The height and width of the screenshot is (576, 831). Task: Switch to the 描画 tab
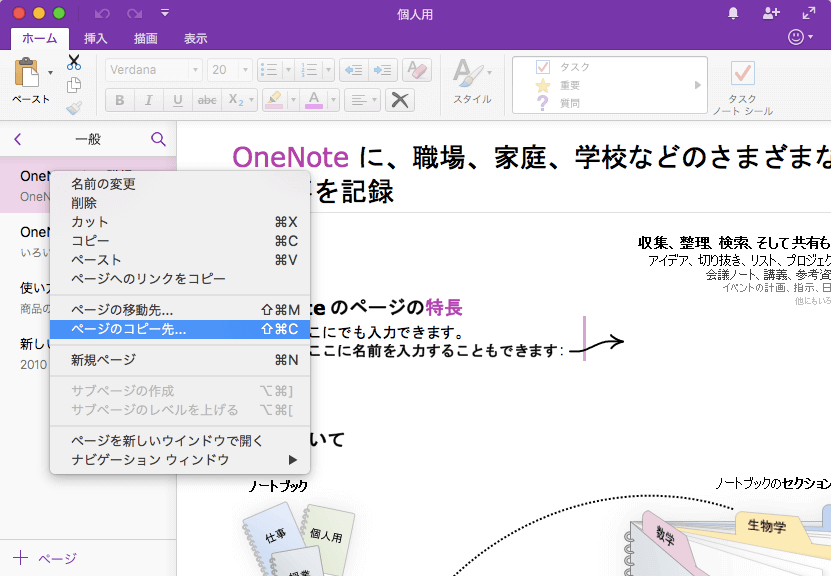[x=146, y=38]
